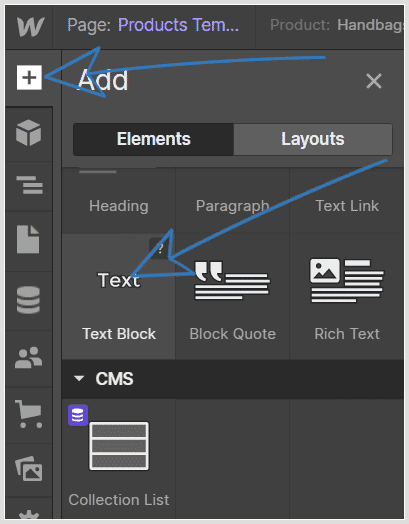Select the Collection List element
Screen dimensions: 409x524
point(119,458)
